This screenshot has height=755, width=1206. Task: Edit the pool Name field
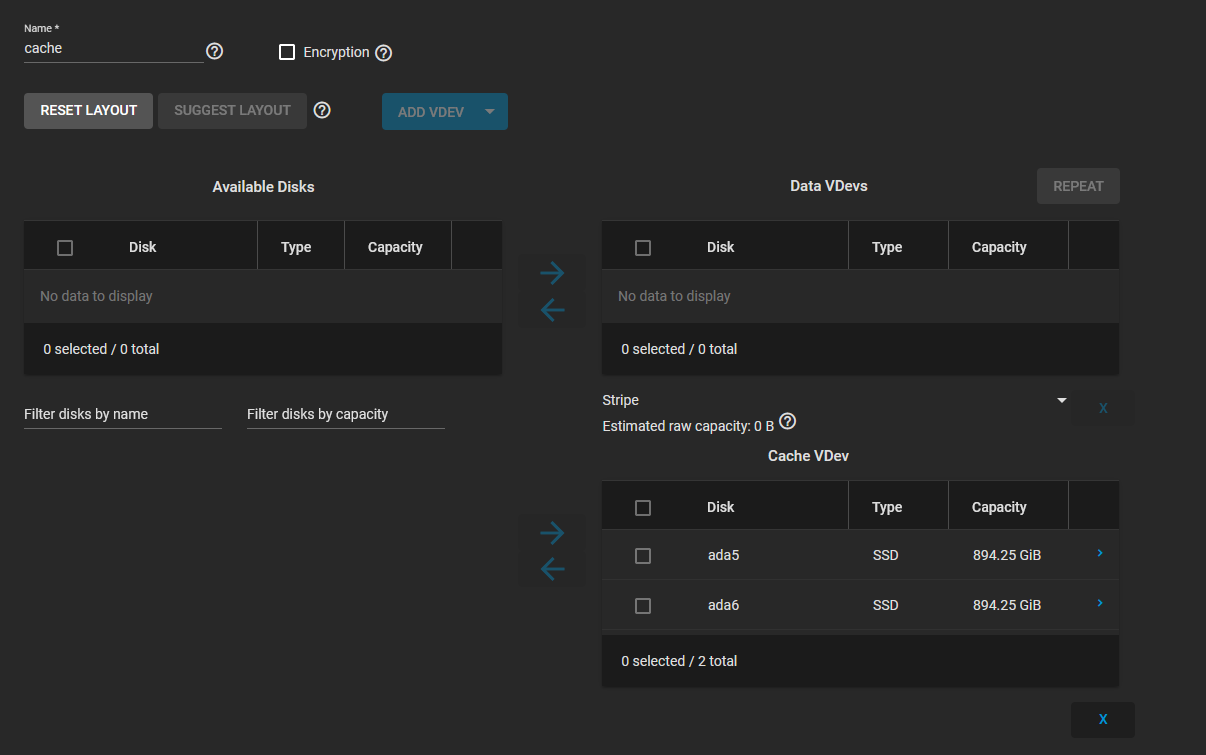pyautogui.click(x=113, y=48)
